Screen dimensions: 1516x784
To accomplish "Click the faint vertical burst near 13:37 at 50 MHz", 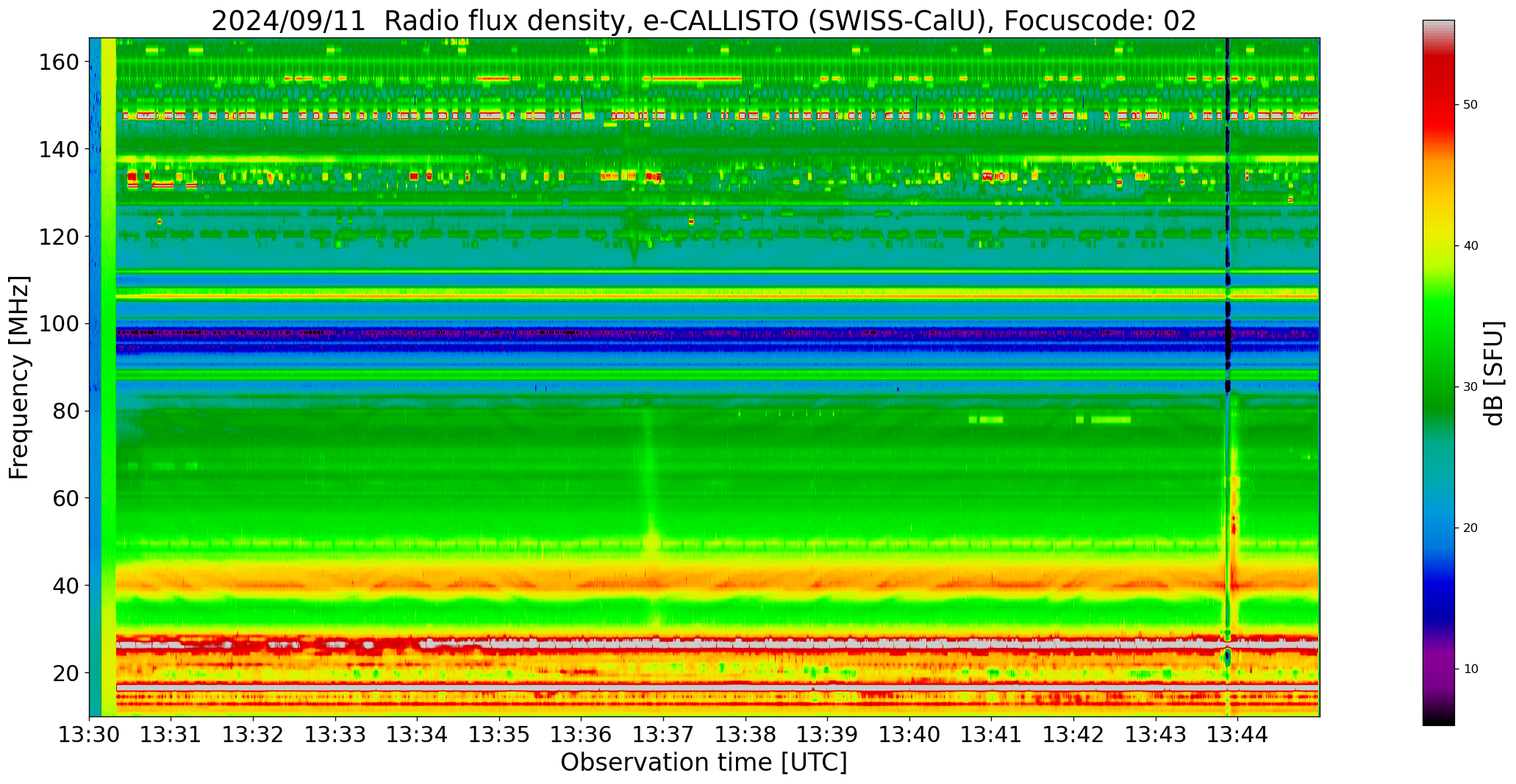I will click(x=651, y=542).
